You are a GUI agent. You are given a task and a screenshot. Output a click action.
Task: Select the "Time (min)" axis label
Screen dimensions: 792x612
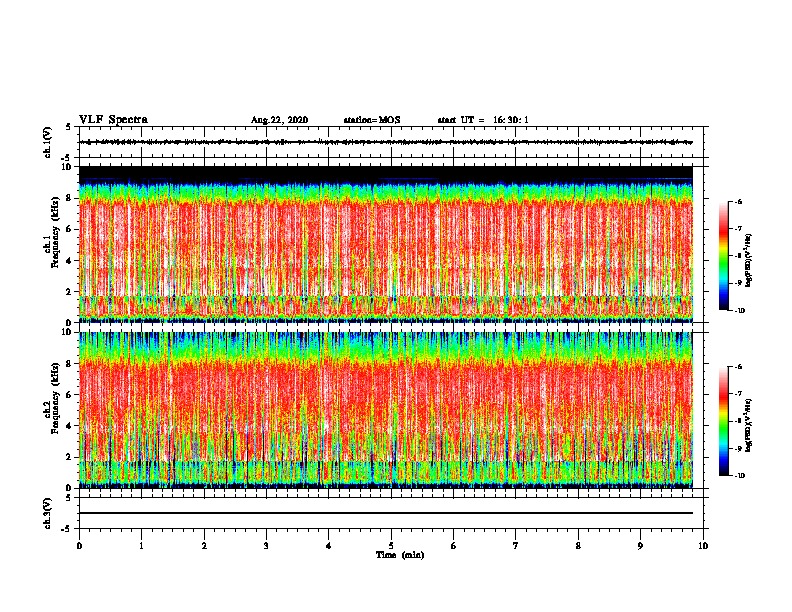tap(400, 555)
